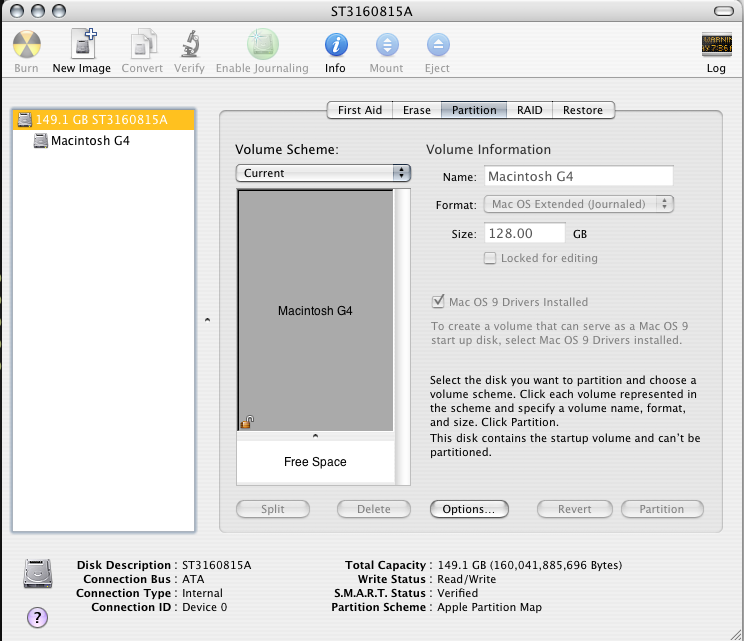Click the Disk Description ST3160815A value
Viewport: 744px width, 641px height.
point(216,565)
